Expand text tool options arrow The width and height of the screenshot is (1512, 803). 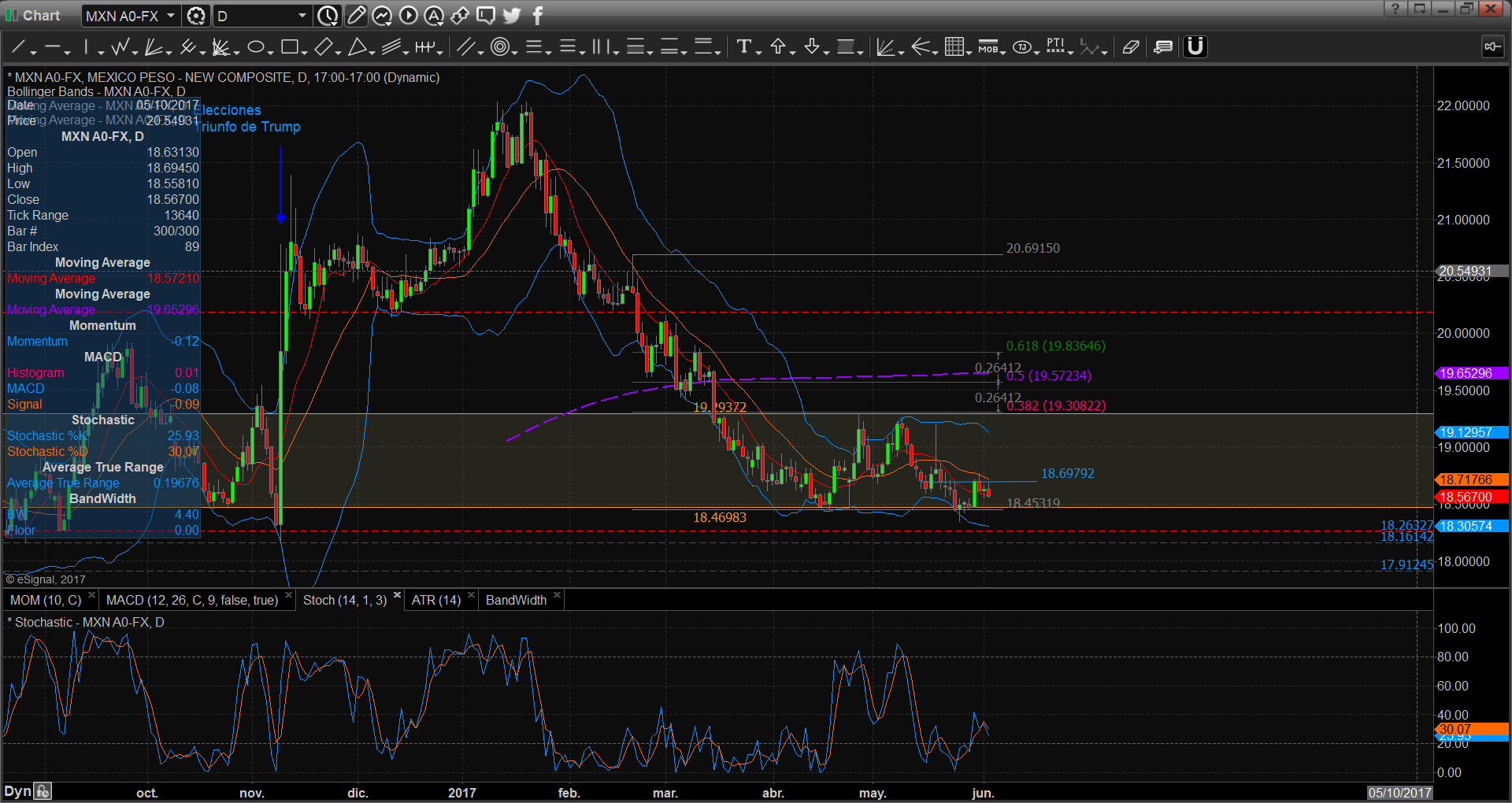coord(758,52)
